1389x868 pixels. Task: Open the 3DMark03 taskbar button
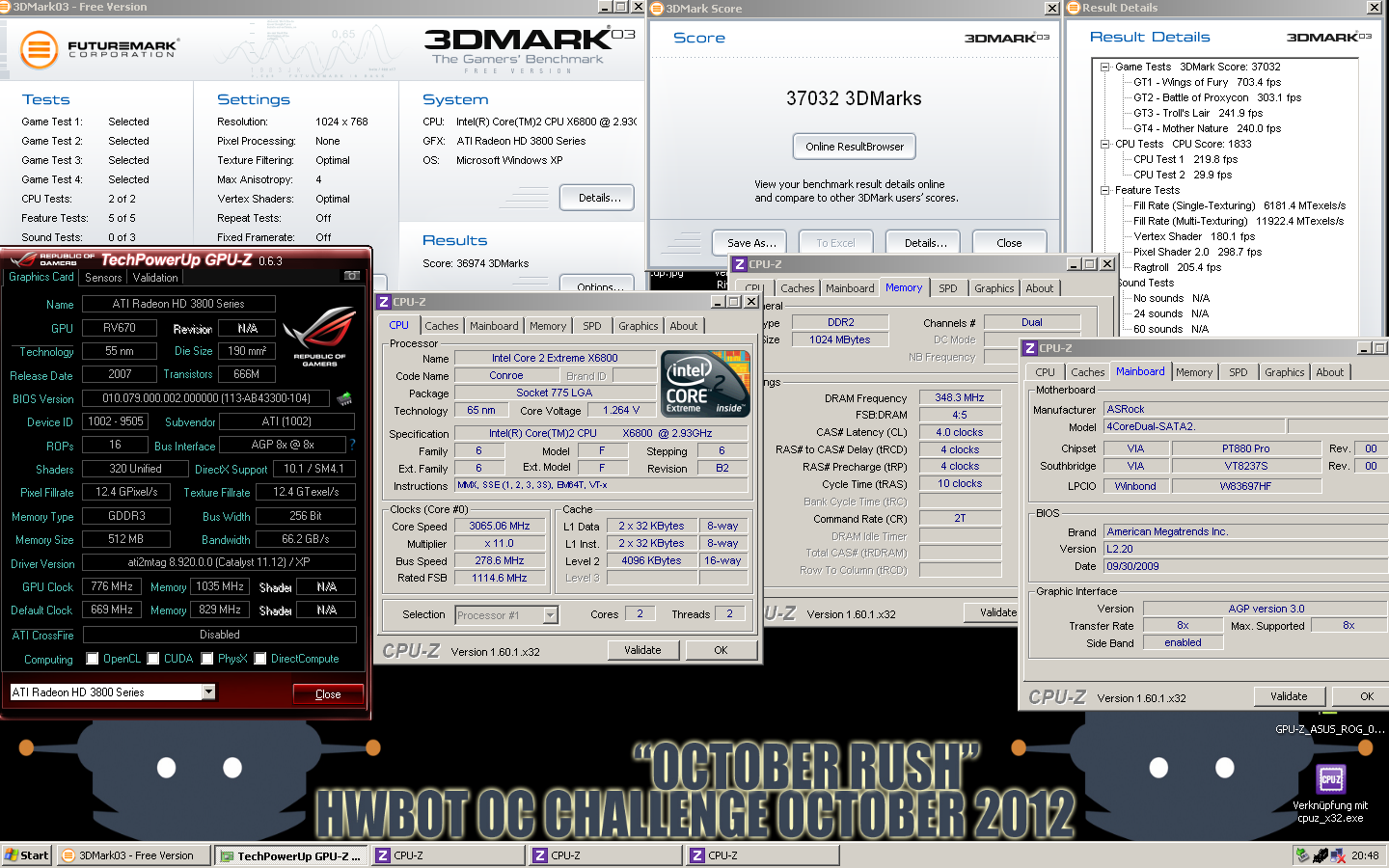click(134, 855)
